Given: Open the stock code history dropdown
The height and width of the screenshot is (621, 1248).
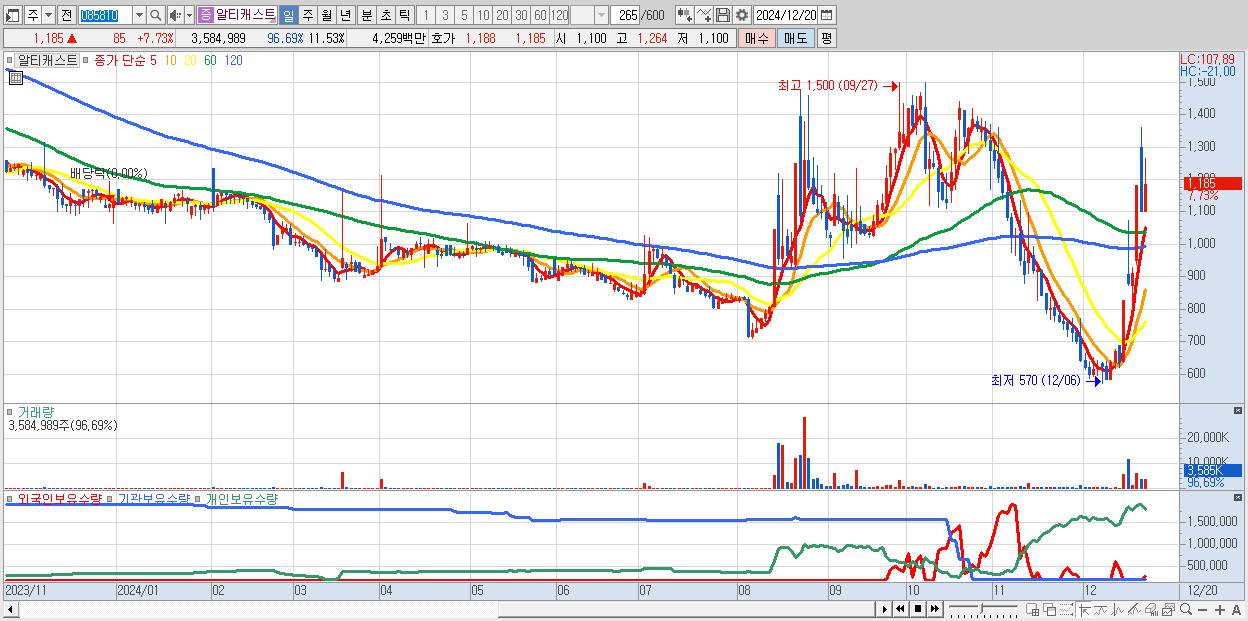Looking at the screenshot, I should [x=139, y=15].
